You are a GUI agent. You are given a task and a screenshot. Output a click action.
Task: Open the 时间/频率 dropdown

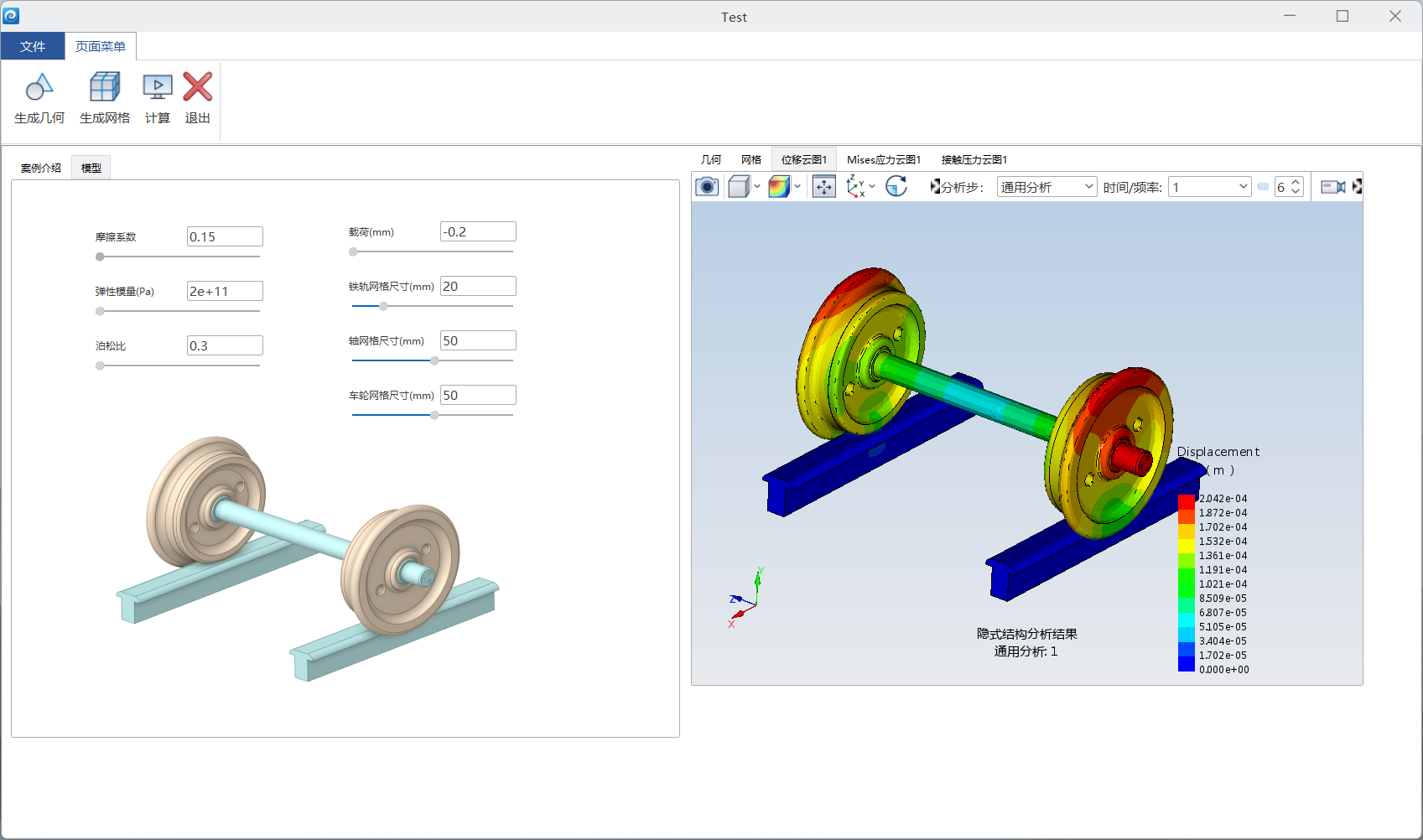pyautogui.click(x=1210, y=187)
